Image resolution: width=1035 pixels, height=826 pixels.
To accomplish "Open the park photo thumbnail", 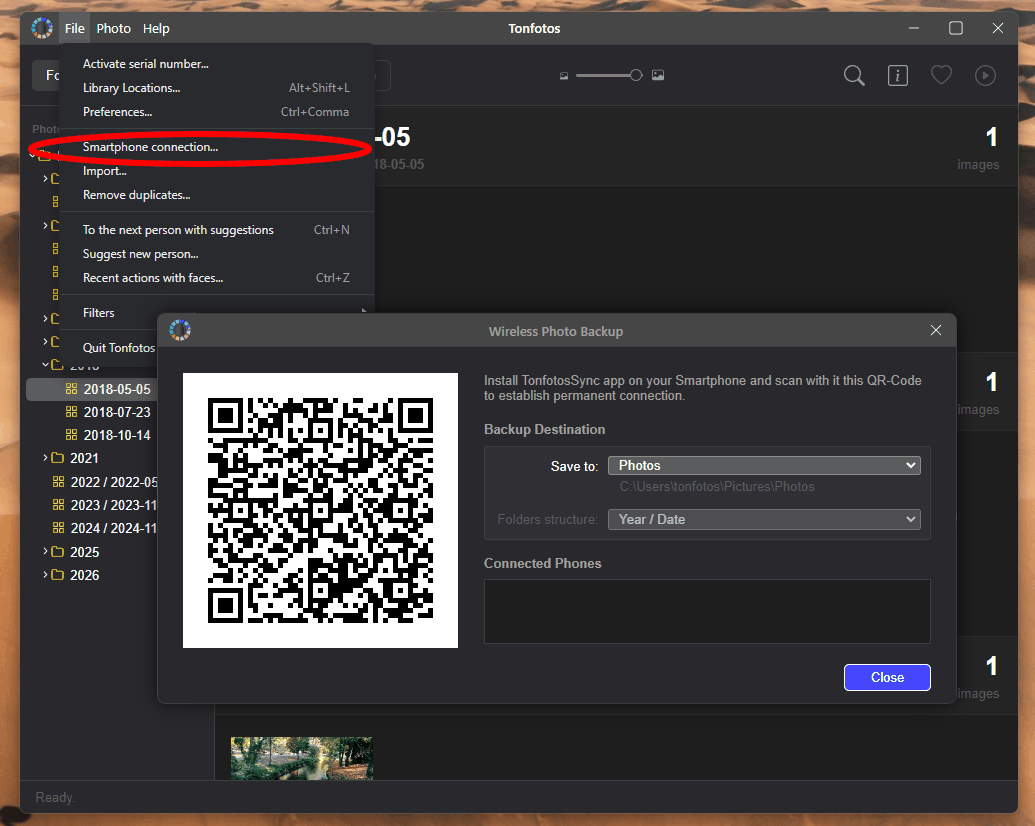I will point(302,758).
